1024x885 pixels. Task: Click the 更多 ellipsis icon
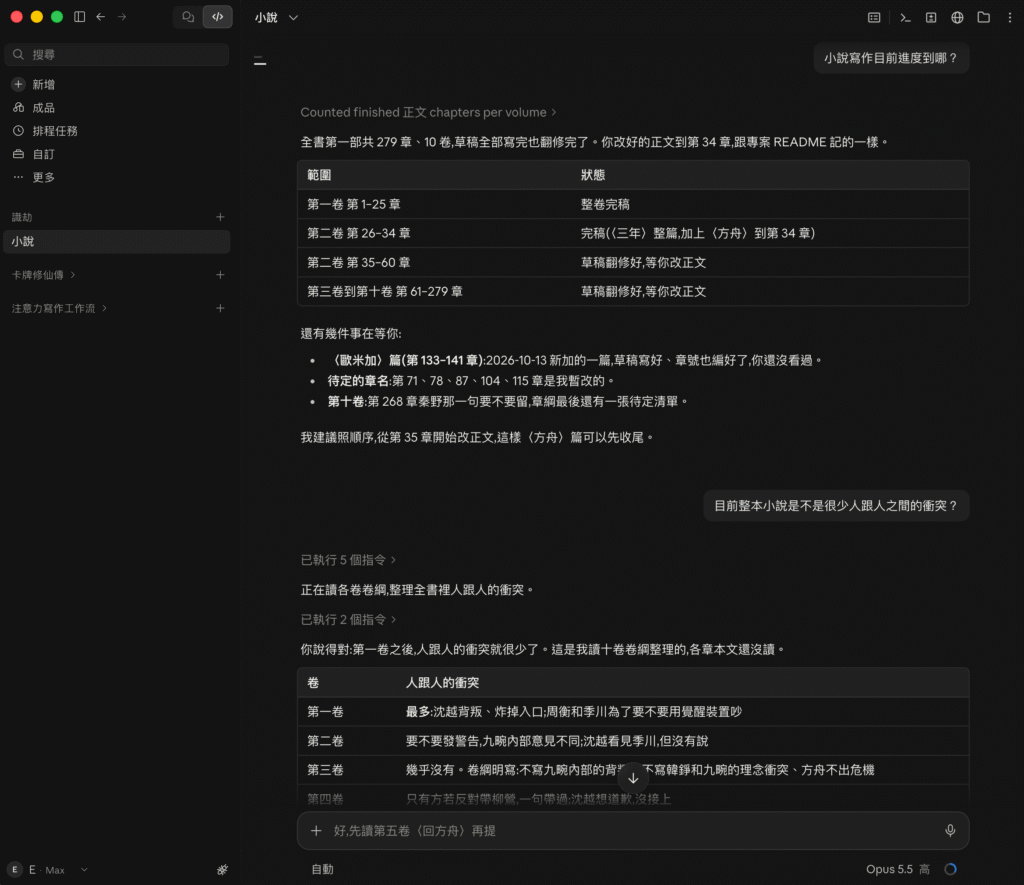18,177
